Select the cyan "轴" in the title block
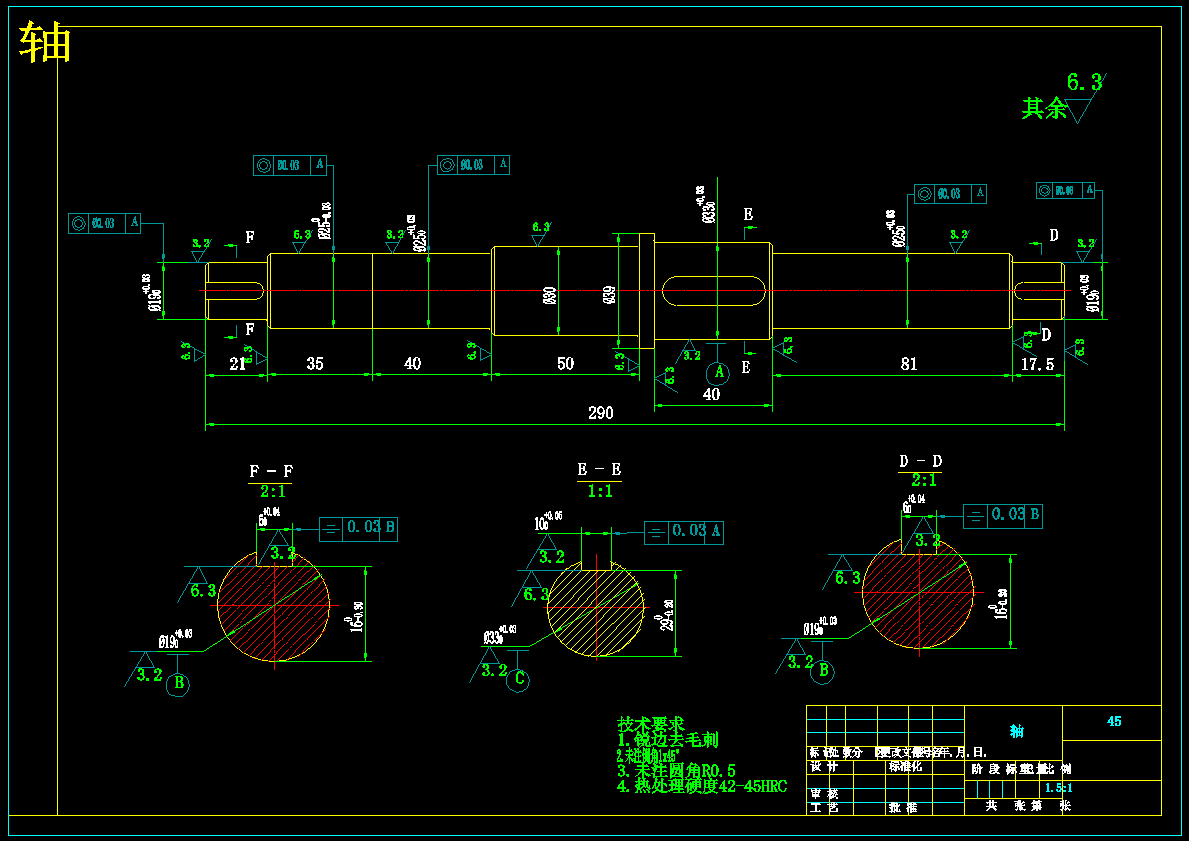1189x841 pixels. pos(1016,731)
